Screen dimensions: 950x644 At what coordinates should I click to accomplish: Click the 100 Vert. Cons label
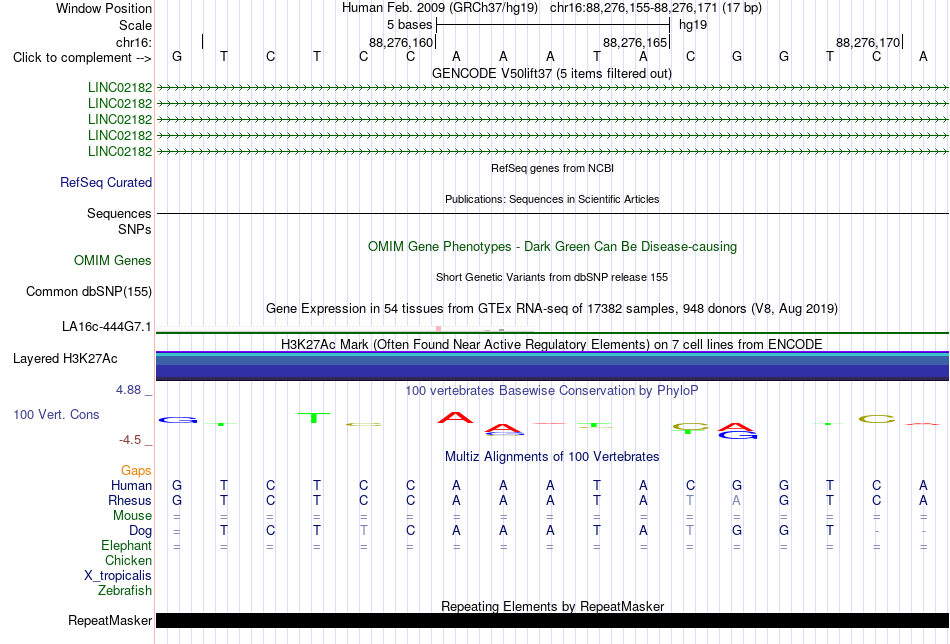click(56, 414)
